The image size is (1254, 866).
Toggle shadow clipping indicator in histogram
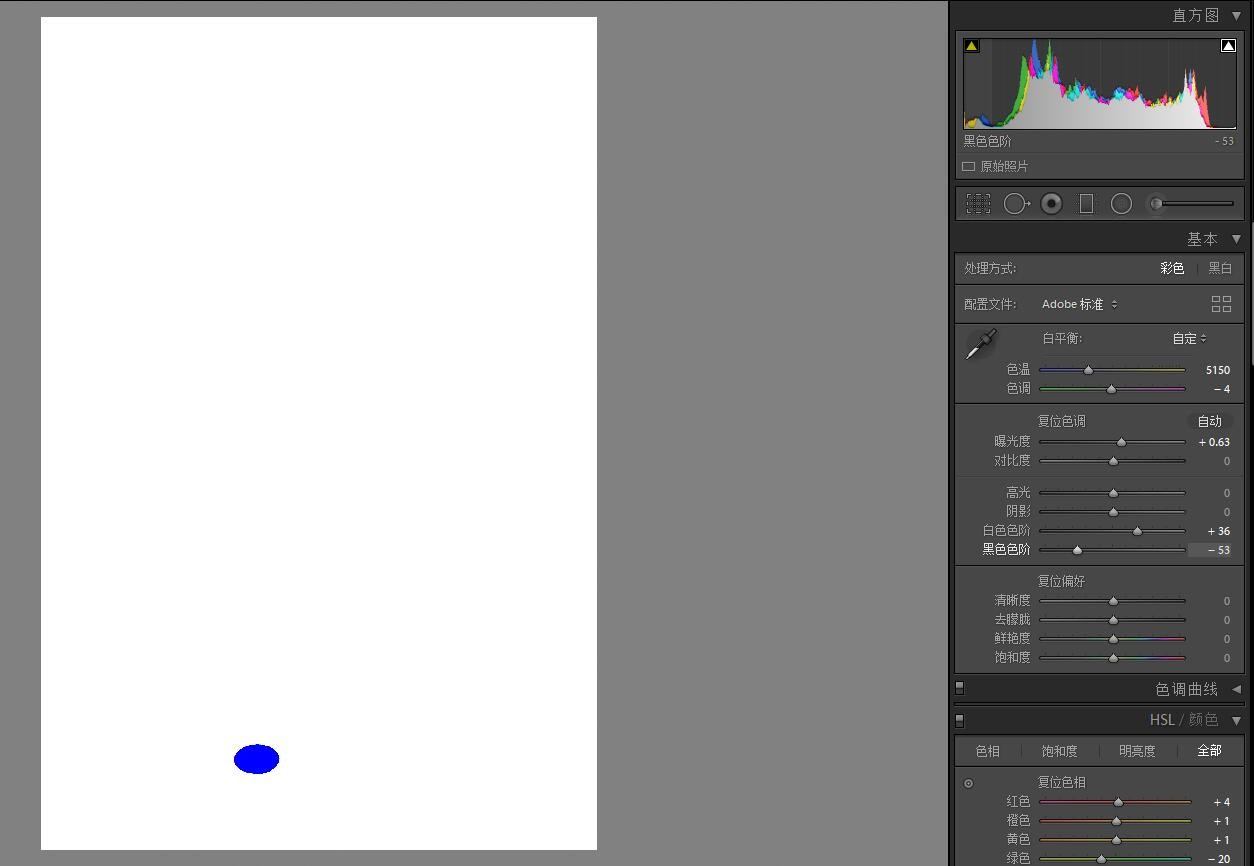971,46
